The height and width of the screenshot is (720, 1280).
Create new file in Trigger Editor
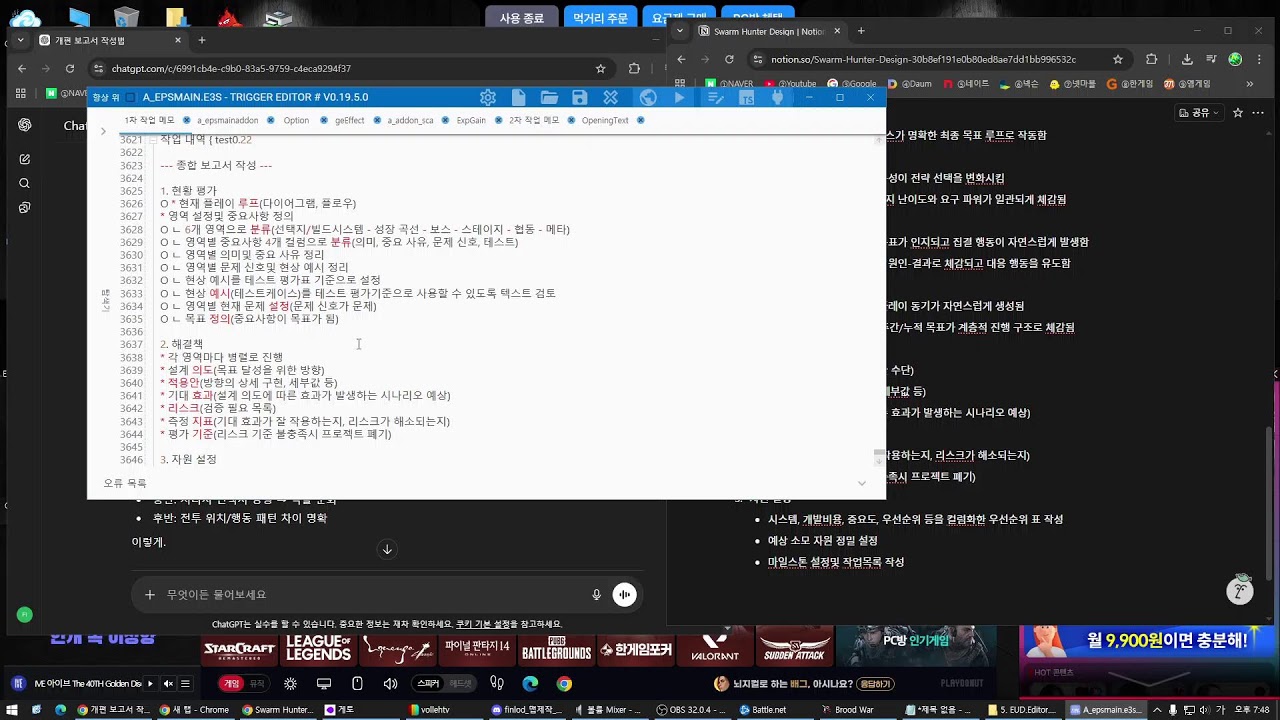tap(518, 97)
